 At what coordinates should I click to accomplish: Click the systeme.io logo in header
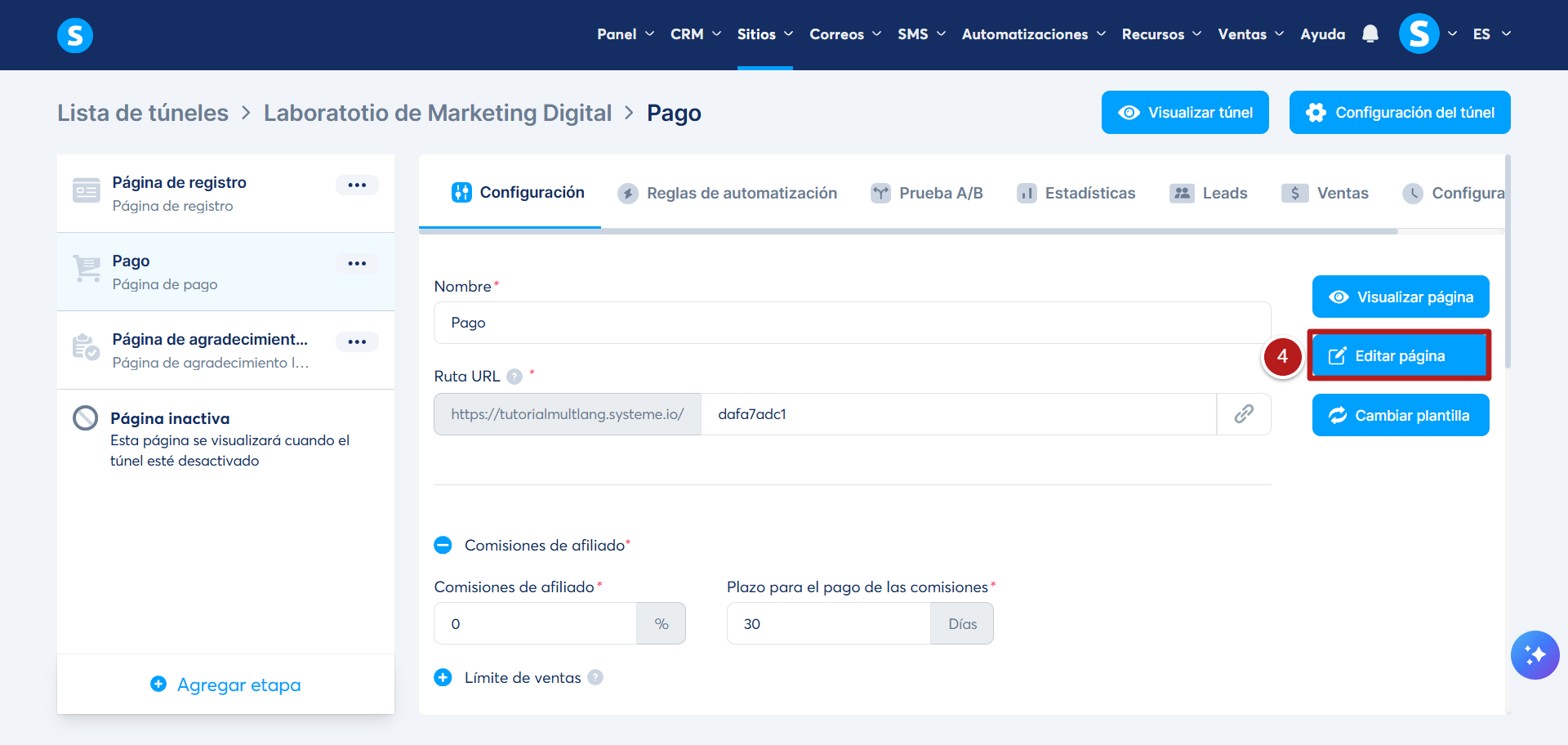(x=75, y=35)
